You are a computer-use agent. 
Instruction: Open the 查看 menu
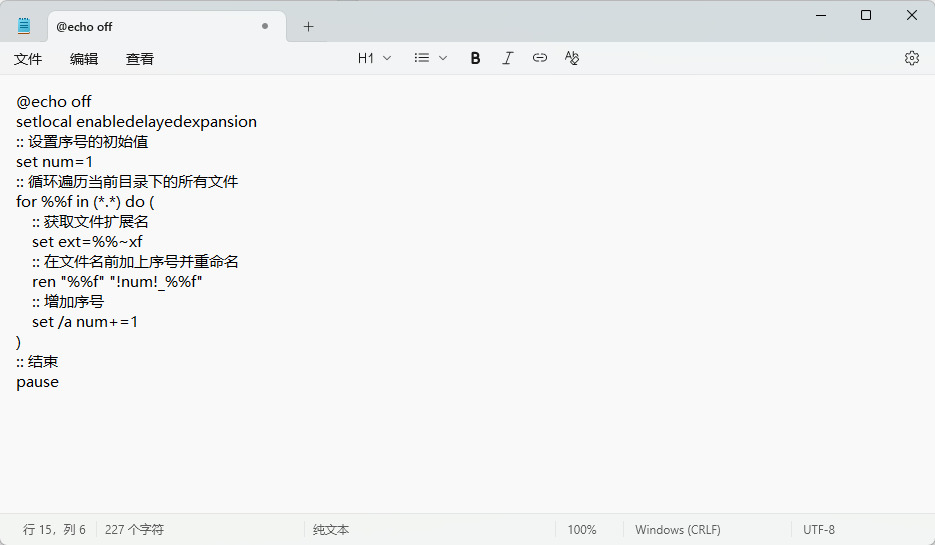(x=140, y=59)
